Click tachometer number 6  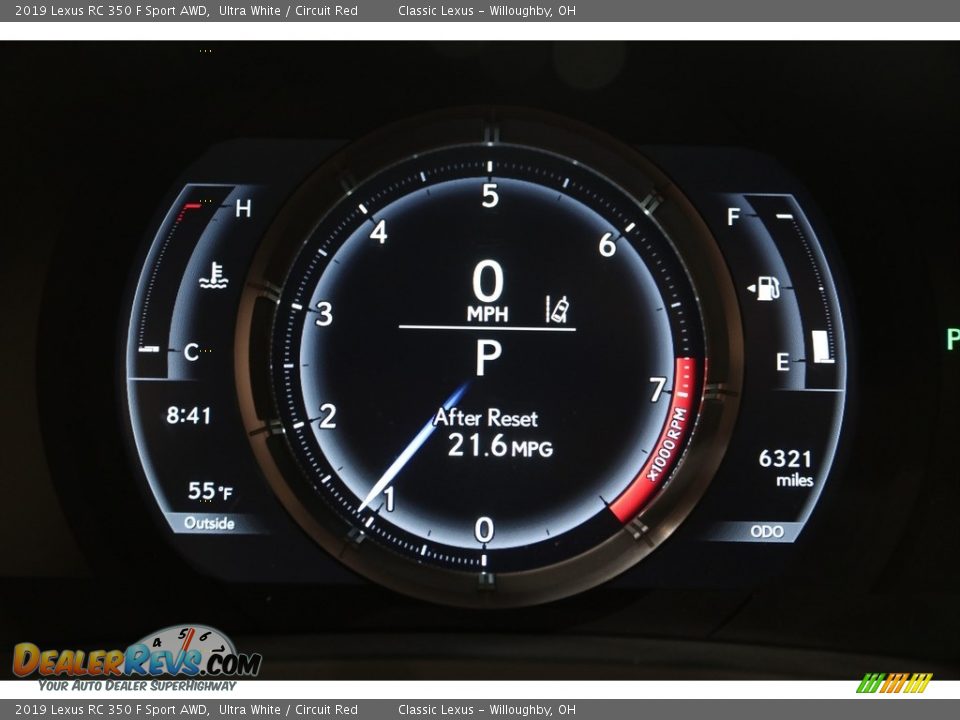click(607, 245)
